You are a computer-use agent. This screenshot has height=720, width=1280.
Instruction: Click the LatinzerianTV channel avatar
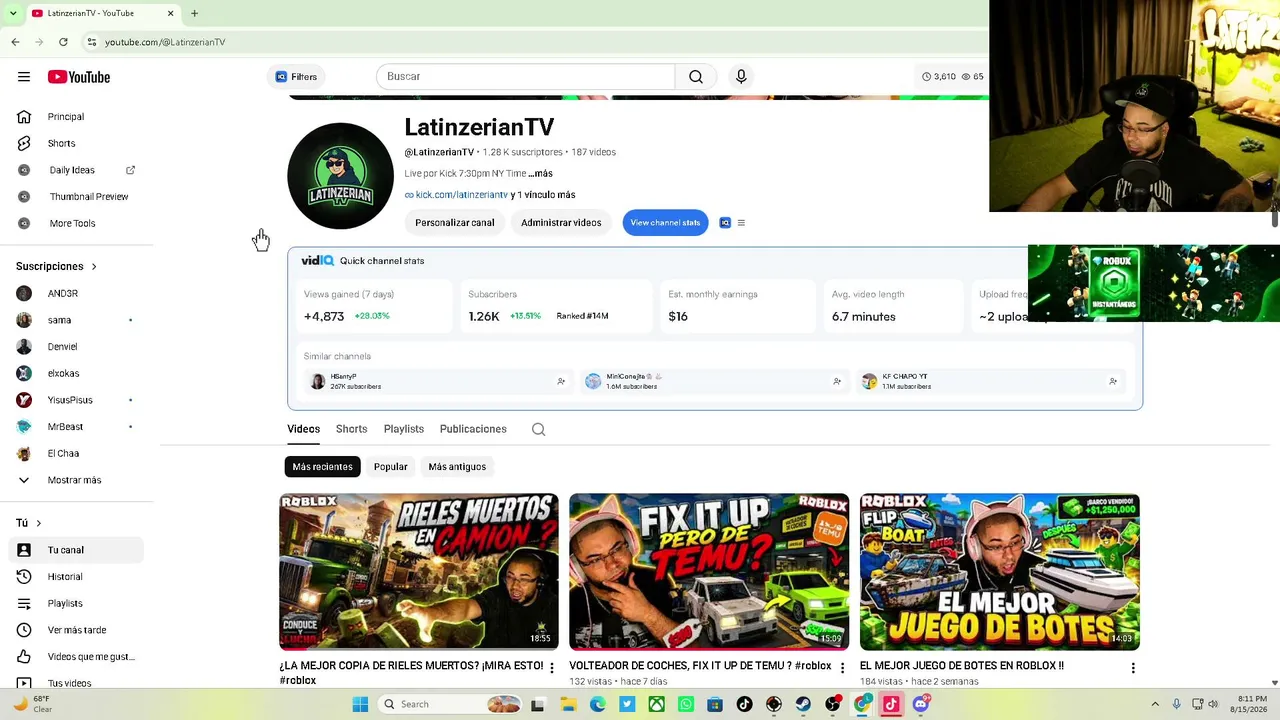[x=340, y=176]
